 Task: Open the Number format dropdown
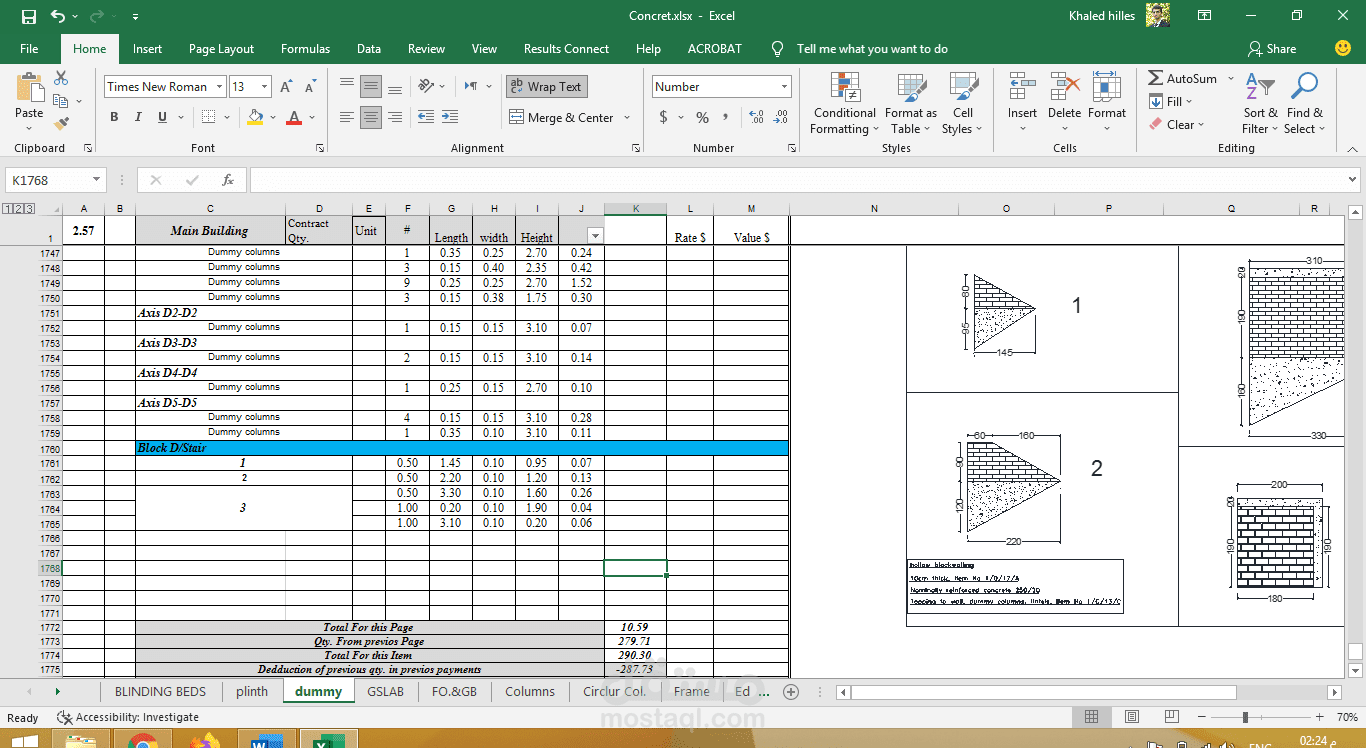coord(784,87)
